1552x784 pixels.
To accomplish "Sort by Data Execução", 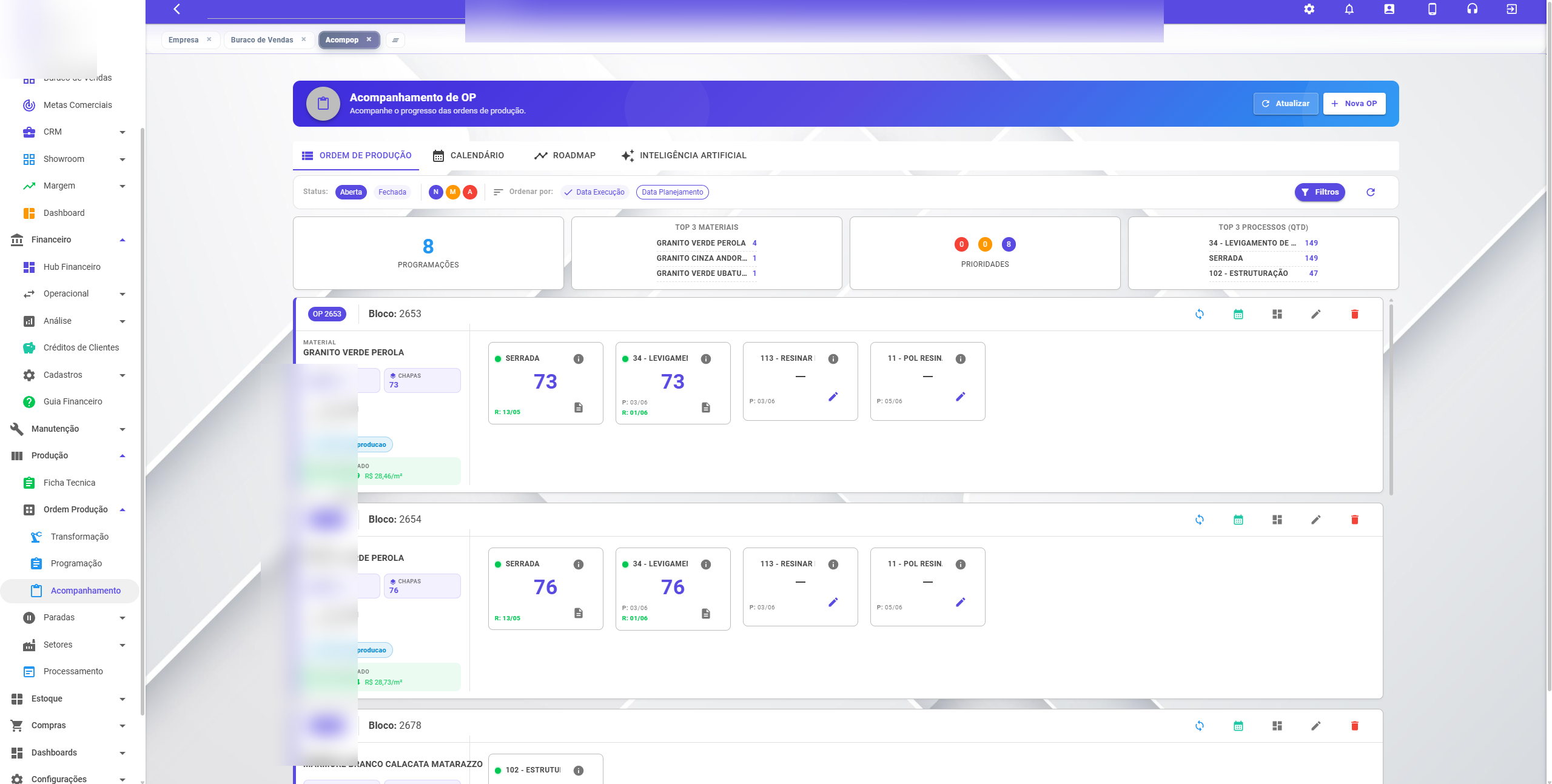I will pos(594,192).
